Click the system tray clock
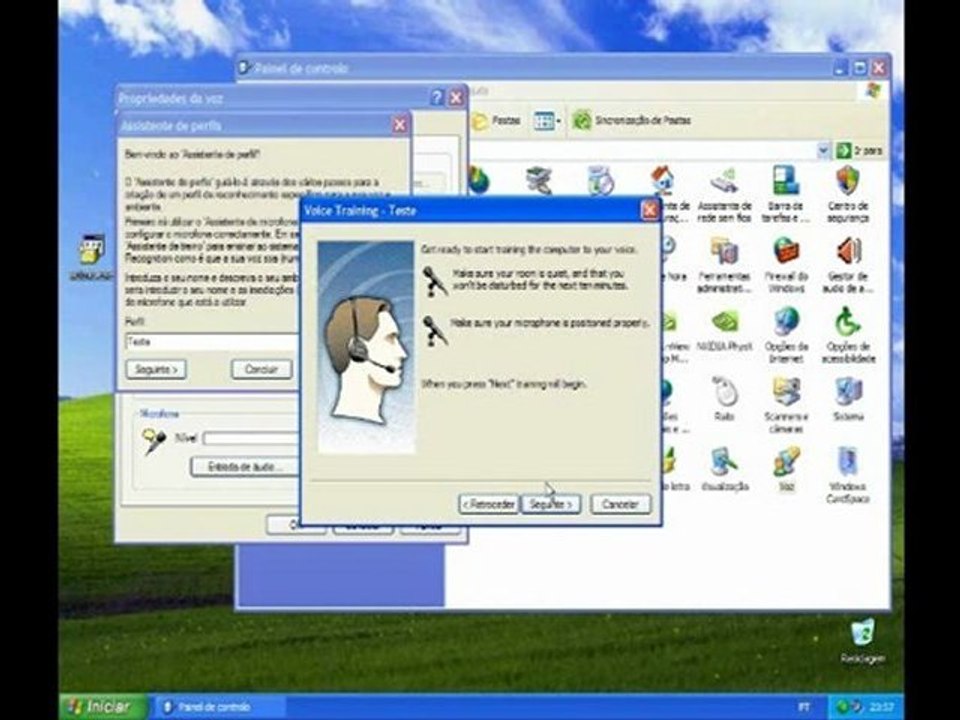The image size is (960, 720). coord(883,707)
